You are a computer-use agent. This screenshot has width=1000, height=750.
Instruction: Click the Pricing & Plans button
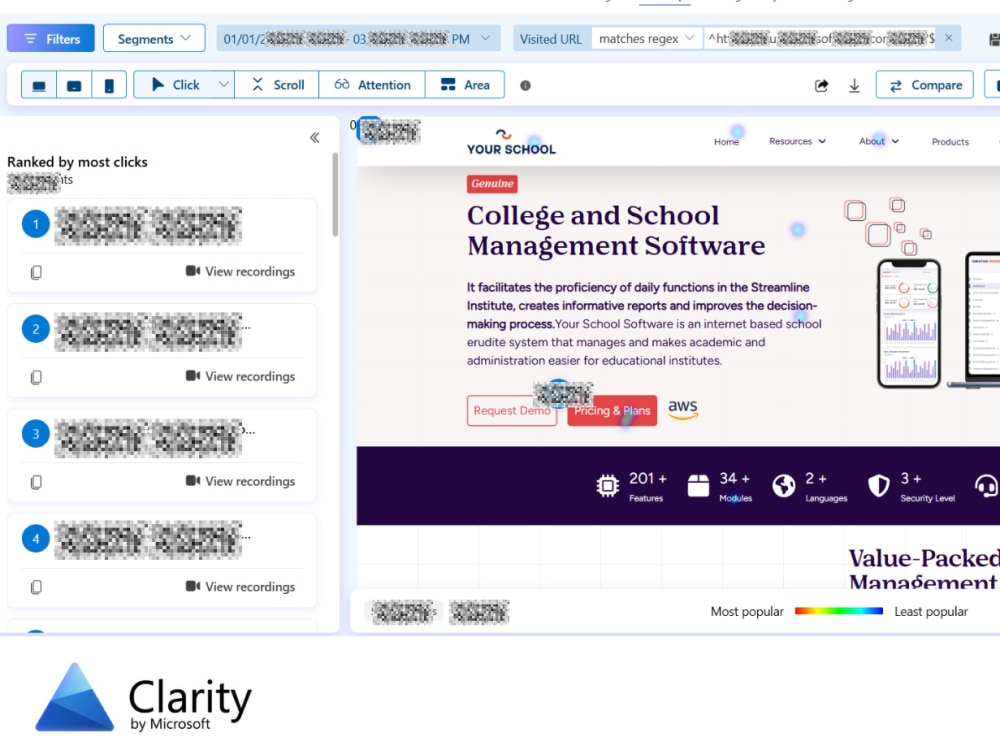pyautogui.click(x=612, y=411)
